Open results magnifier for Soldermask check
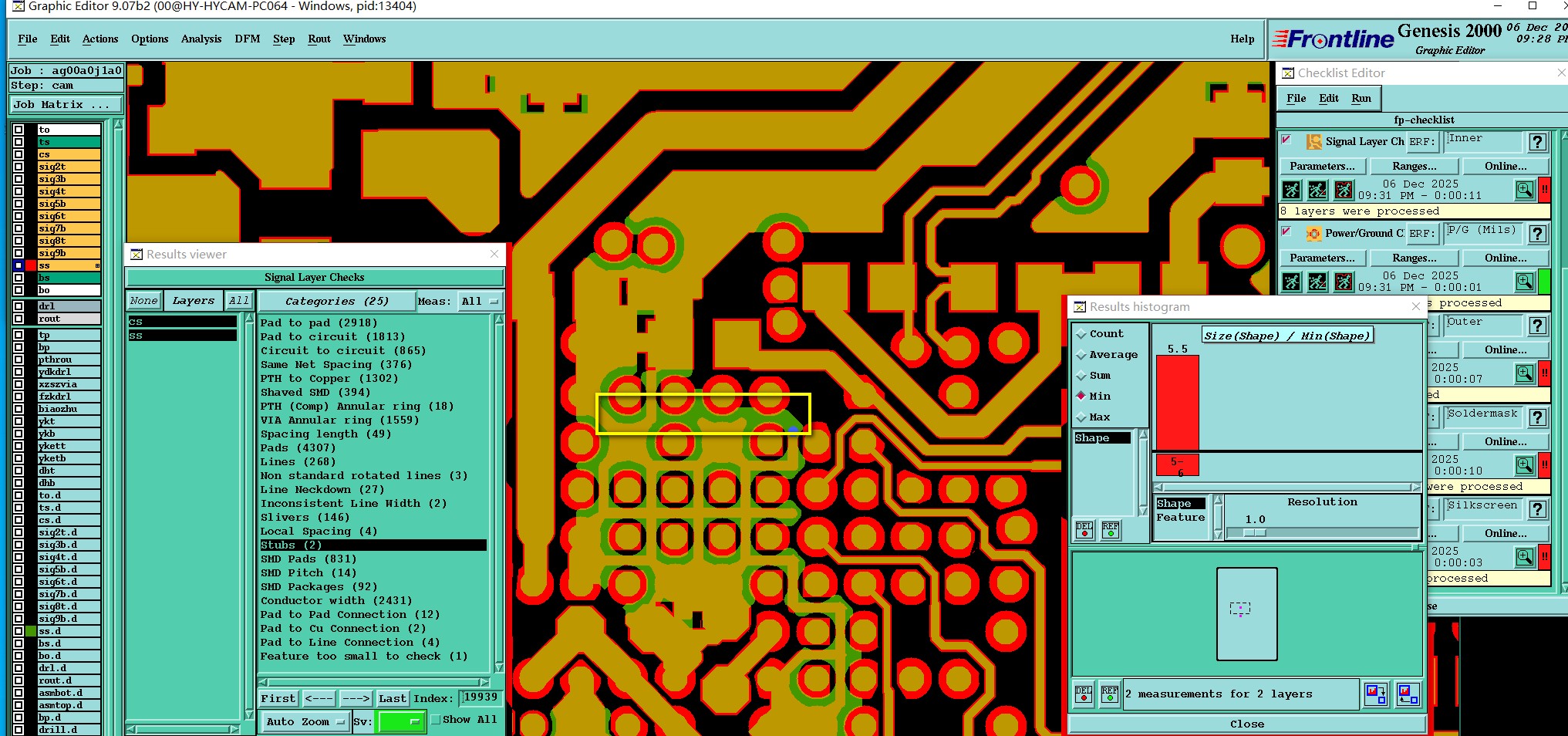 click(x=1525, y=465)
